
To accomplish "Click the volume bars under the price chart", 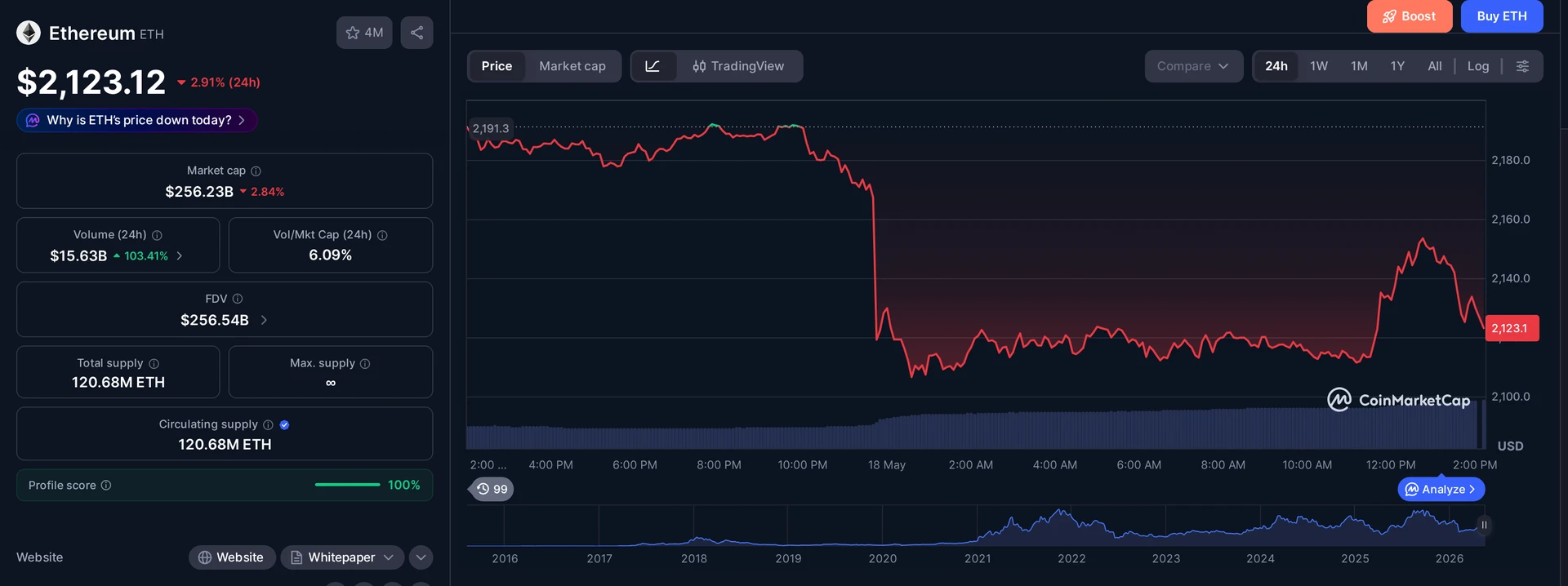I will pos(975,429).
